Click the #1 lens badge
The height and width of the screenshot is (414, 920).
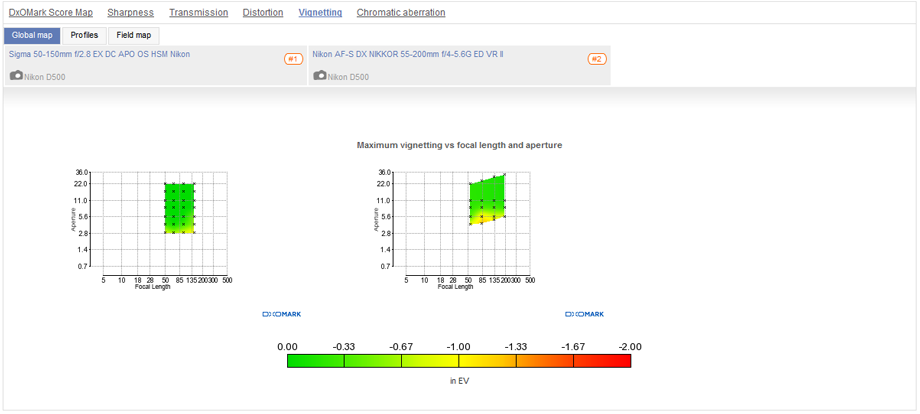(293, 59)
